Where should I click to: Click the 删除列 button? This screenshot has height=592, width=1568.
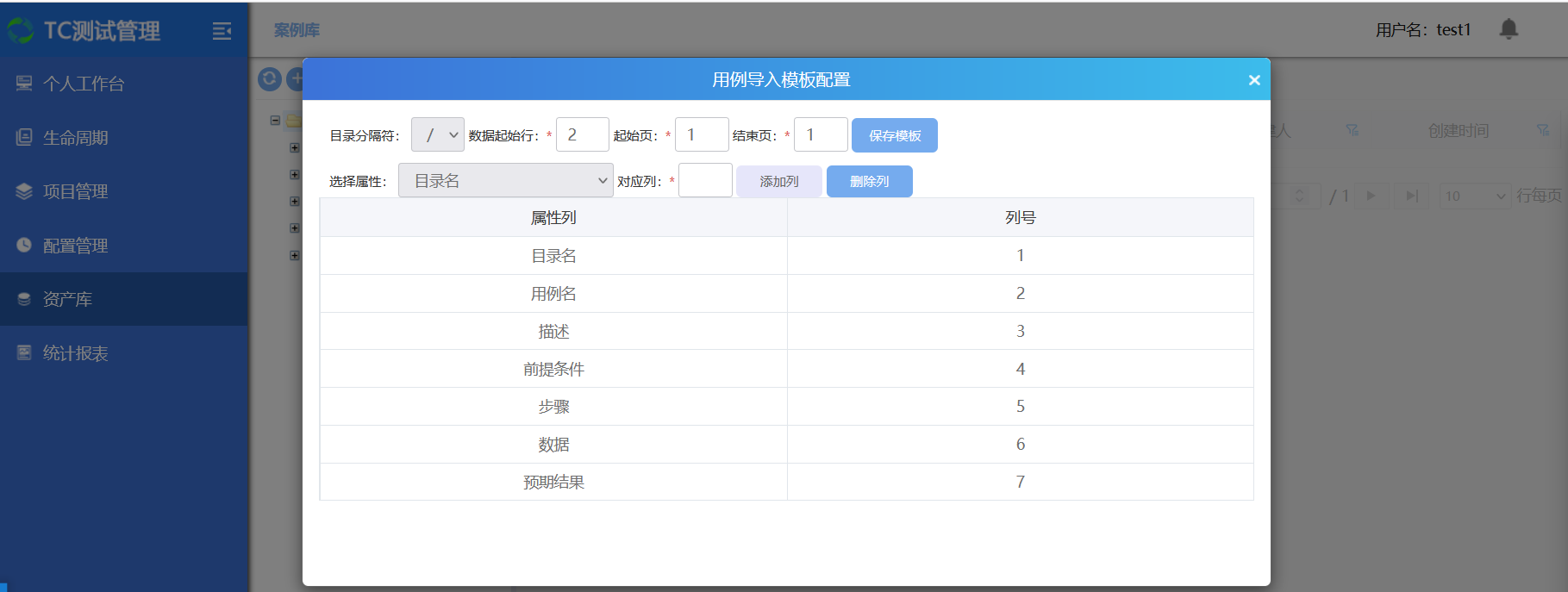(x=869, y=181)
